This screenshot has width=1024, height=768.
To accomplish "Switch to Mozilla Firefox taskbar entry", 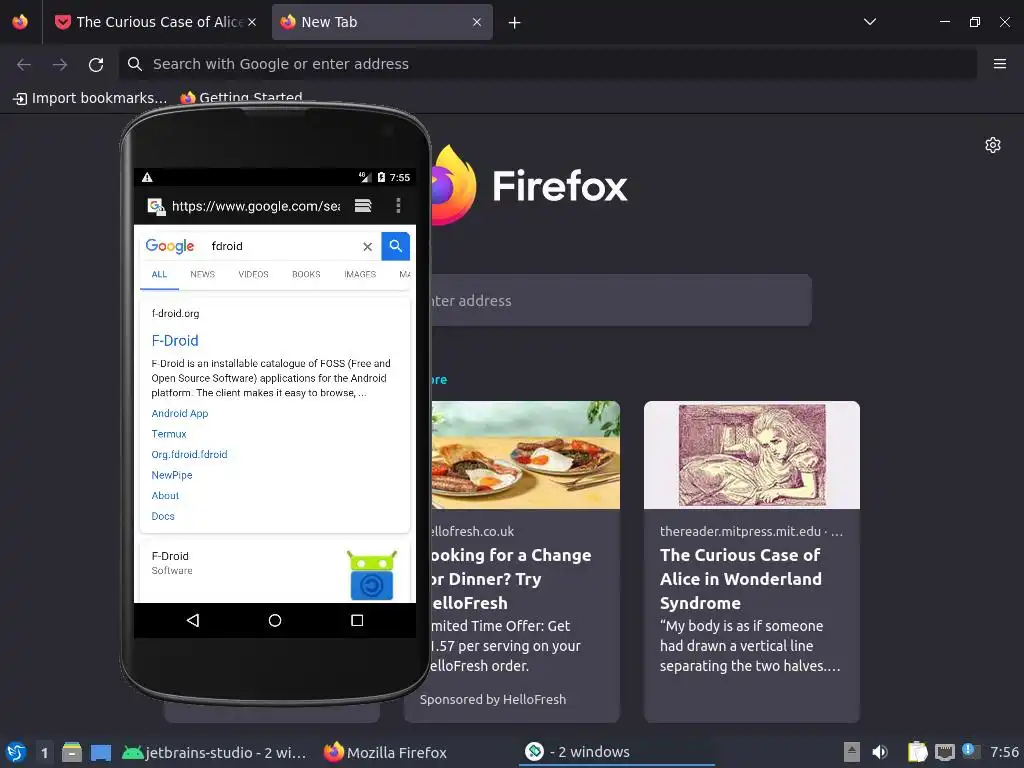I will click(x=386, y=752).
